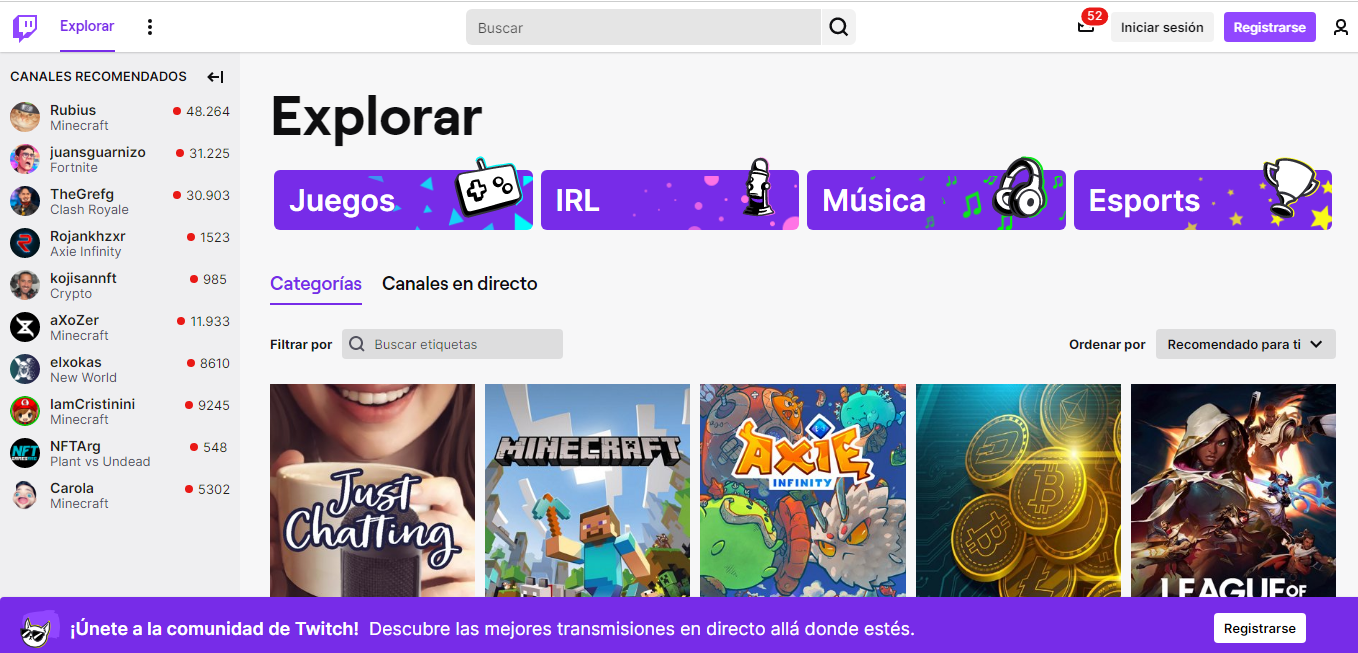Click the game controller icon on Juegos
The height and width of the screenshot is (653, 1358).
pos(488,187)
